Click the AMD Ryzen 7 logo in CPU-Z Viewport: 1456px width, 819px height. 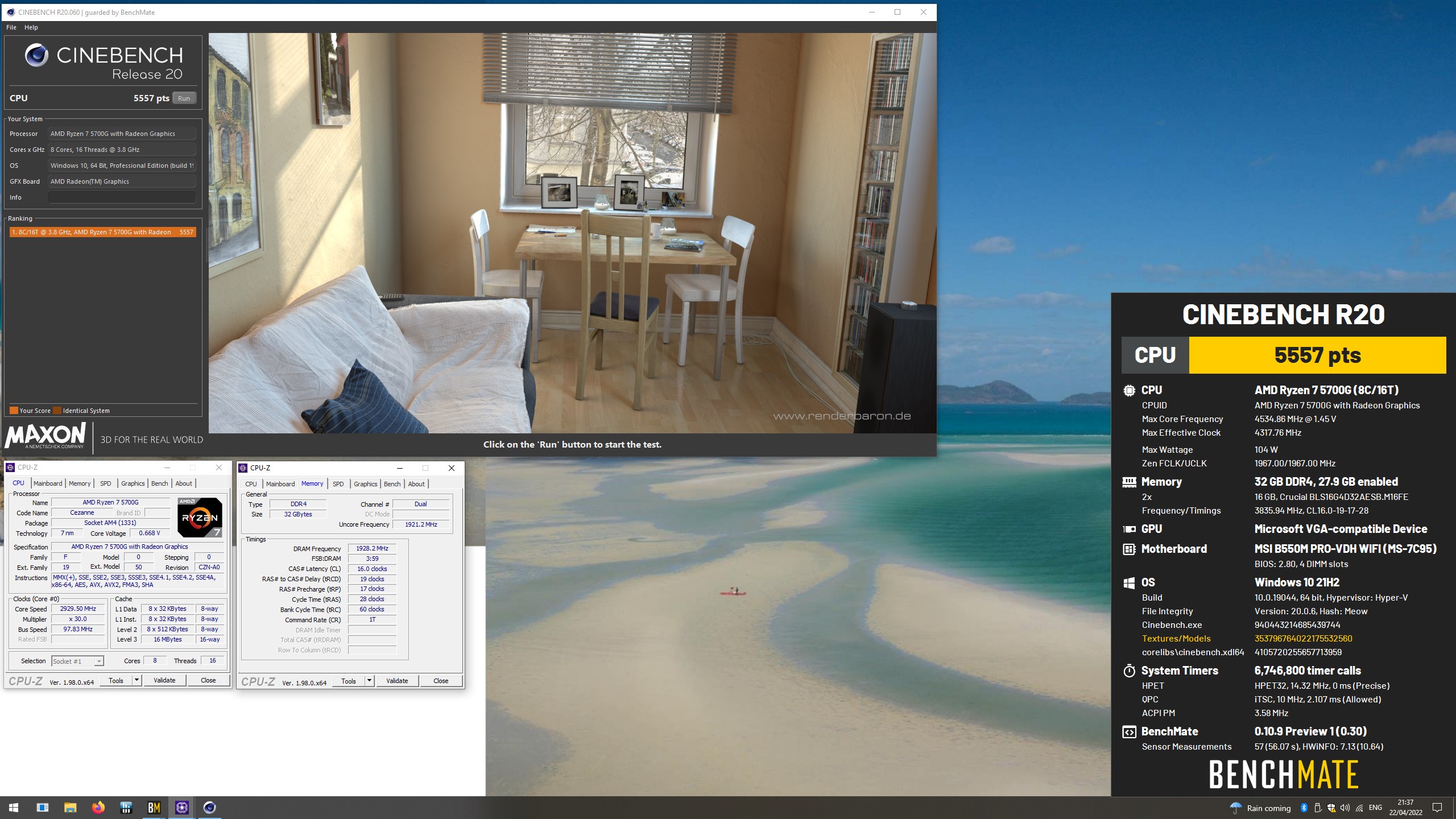pyautogui.click(x=200, y=518)
